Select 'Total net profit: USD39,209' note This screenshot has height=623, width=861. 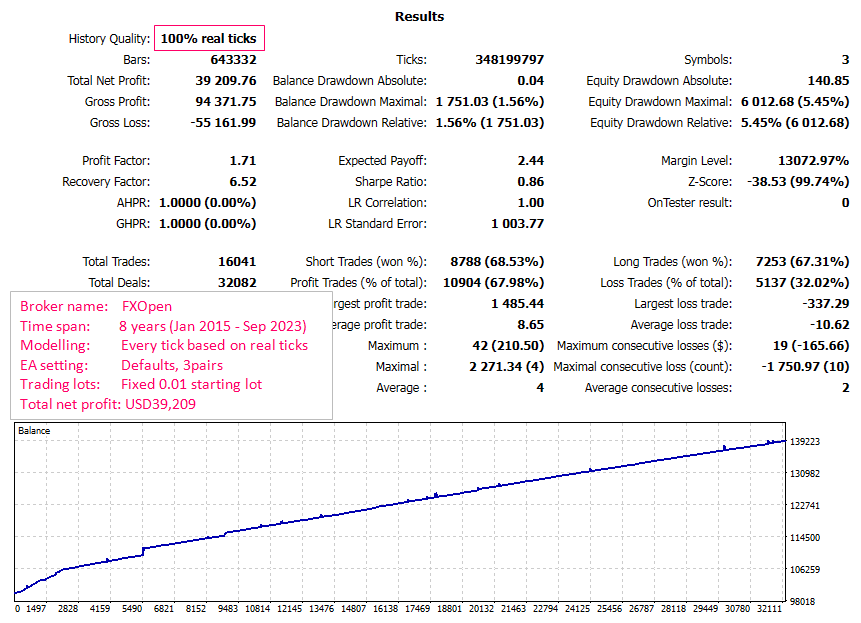tap(108, 405)
